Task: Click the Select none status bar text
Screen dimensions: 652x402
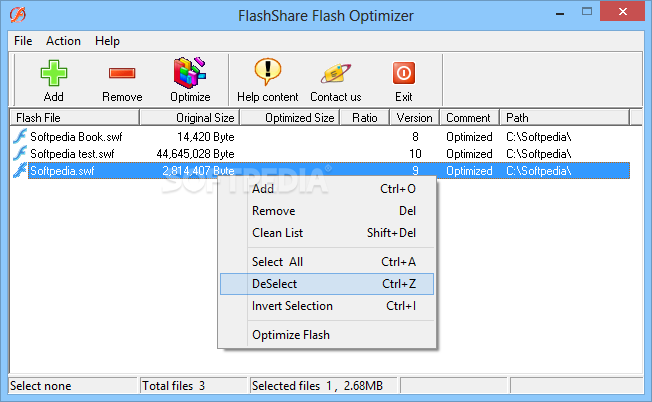Action: click(x=40, y=386)
